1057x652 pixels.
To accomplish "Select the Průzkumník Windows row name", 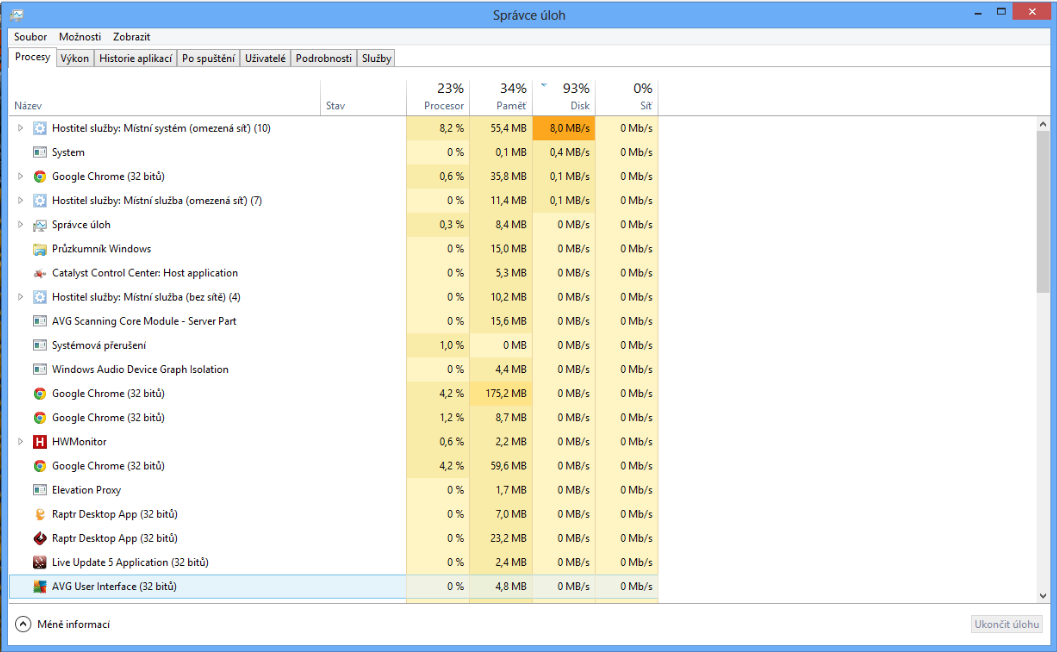I will click(101, 249).
